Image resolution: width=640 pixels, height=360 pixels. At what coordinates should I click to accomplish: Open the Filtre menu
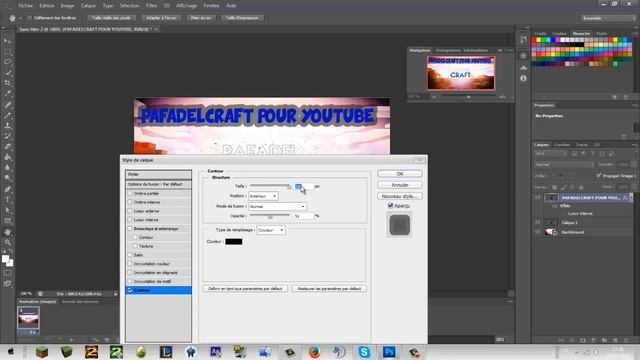click(151, 6)
